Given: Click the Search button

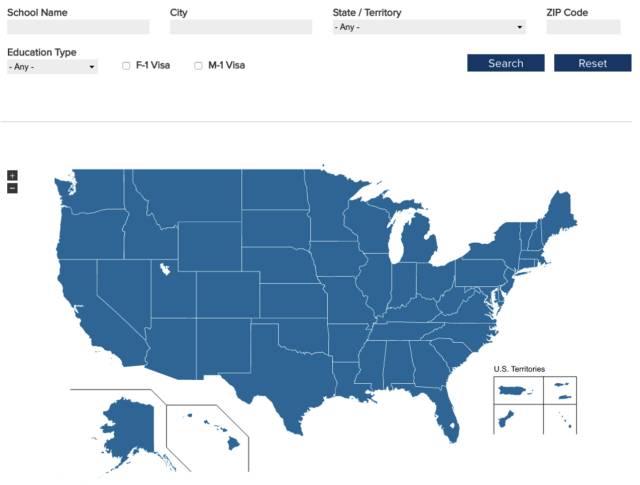Looking at the screenshot, I should tap(506, 63).
